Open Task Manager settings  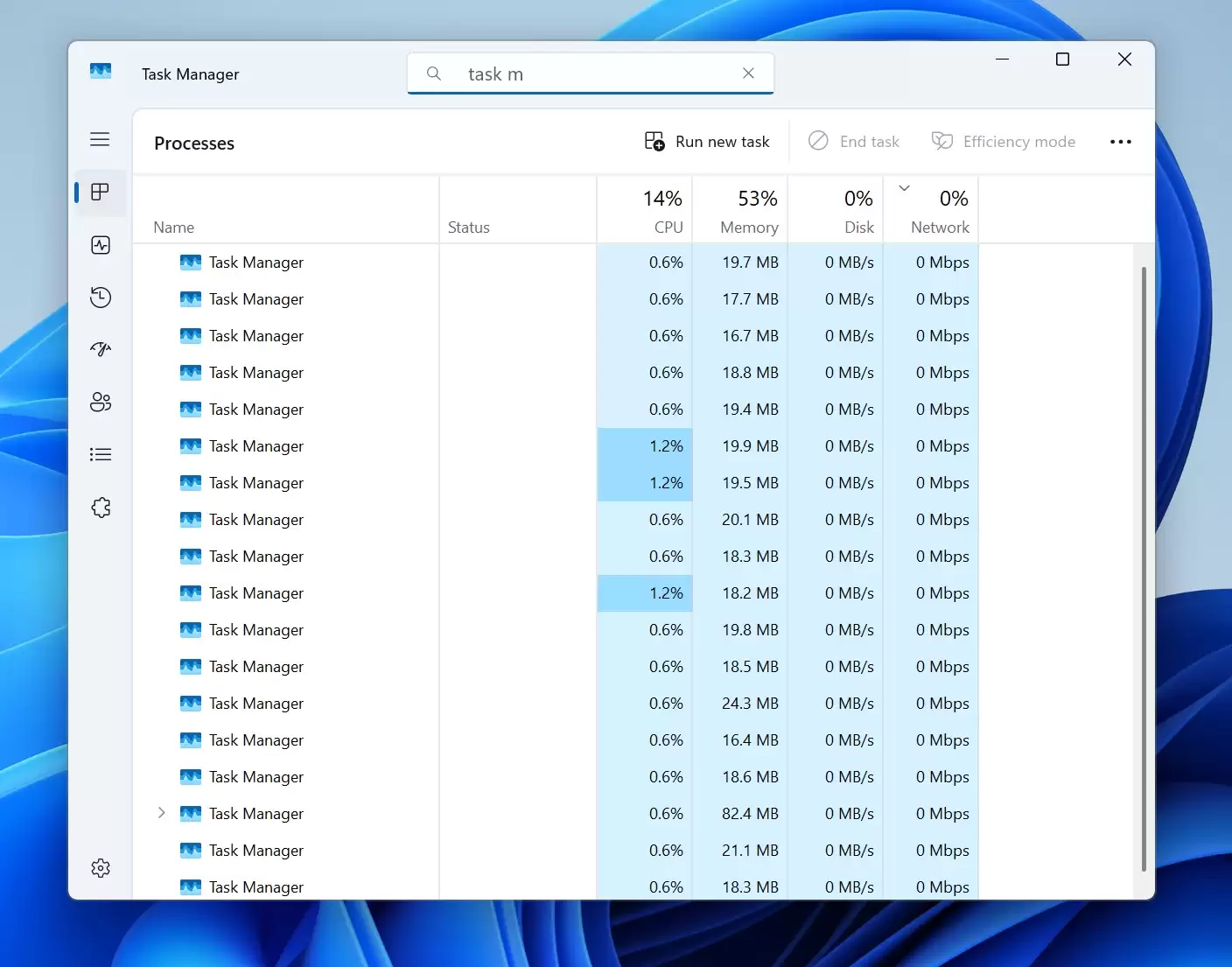[x=100, y=867]
